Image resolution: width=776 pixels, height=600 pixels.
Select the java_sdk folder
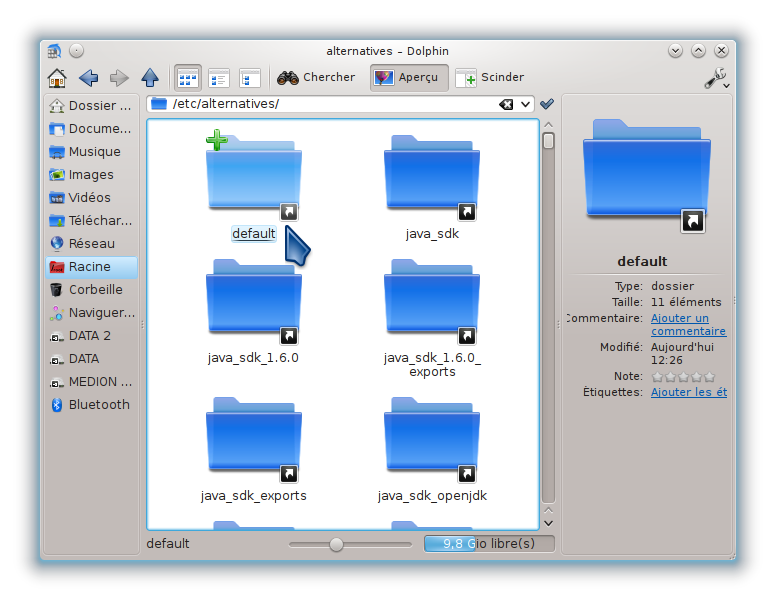[x=432, y=177]
